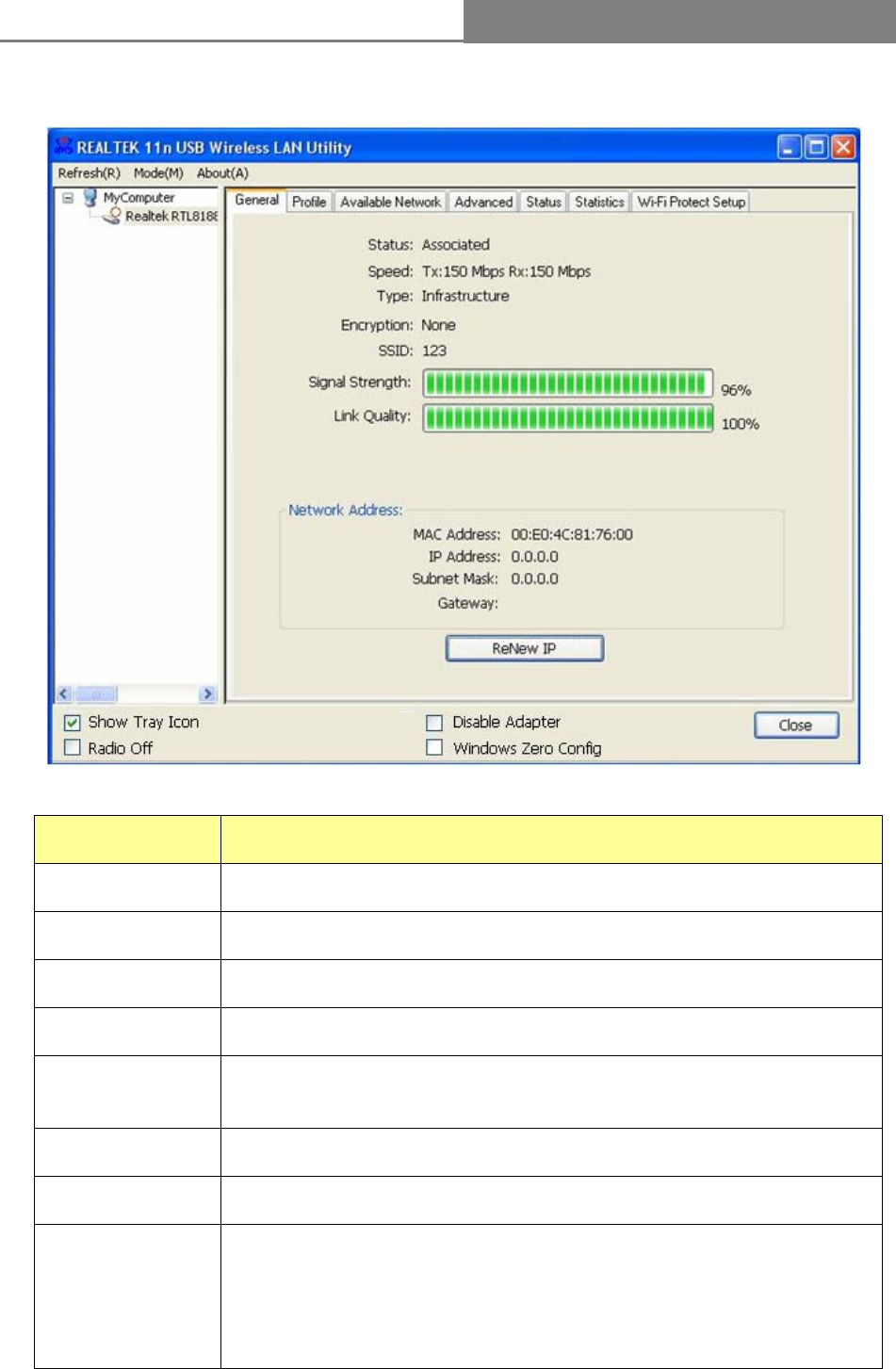Select the General tab
This screenshot has height=1369, width=896.
256,200
